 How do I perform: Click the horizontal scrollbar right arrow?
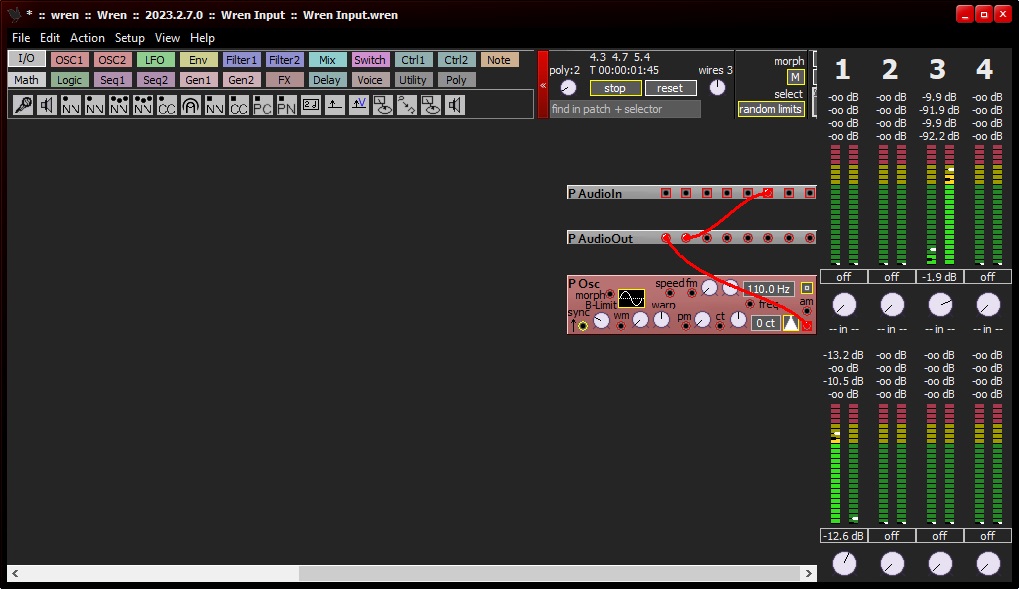point(808,573)
